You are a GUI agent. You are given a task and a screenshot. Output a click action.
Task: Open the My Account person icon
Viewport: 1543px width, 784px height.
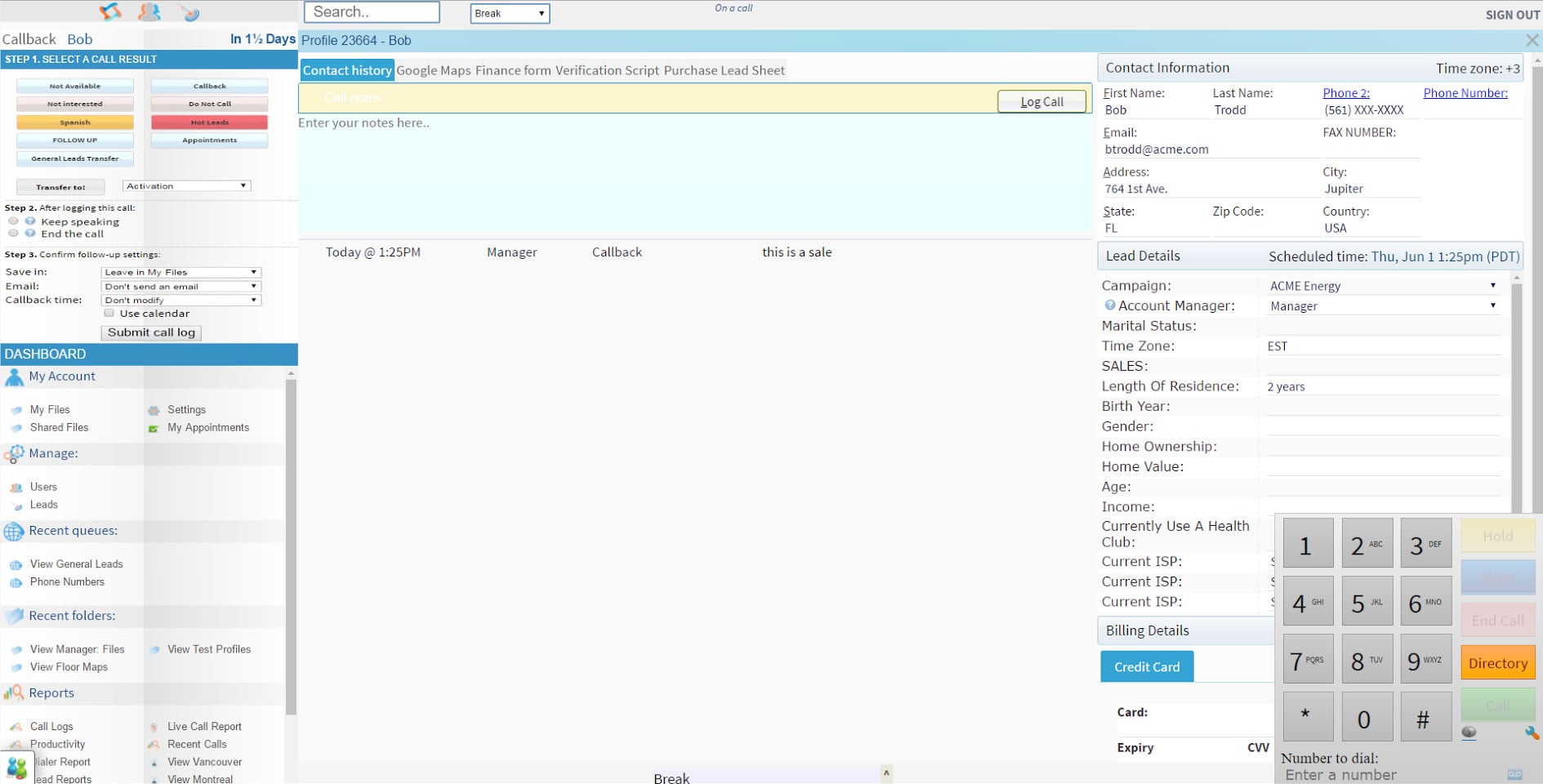pos(14,377)
